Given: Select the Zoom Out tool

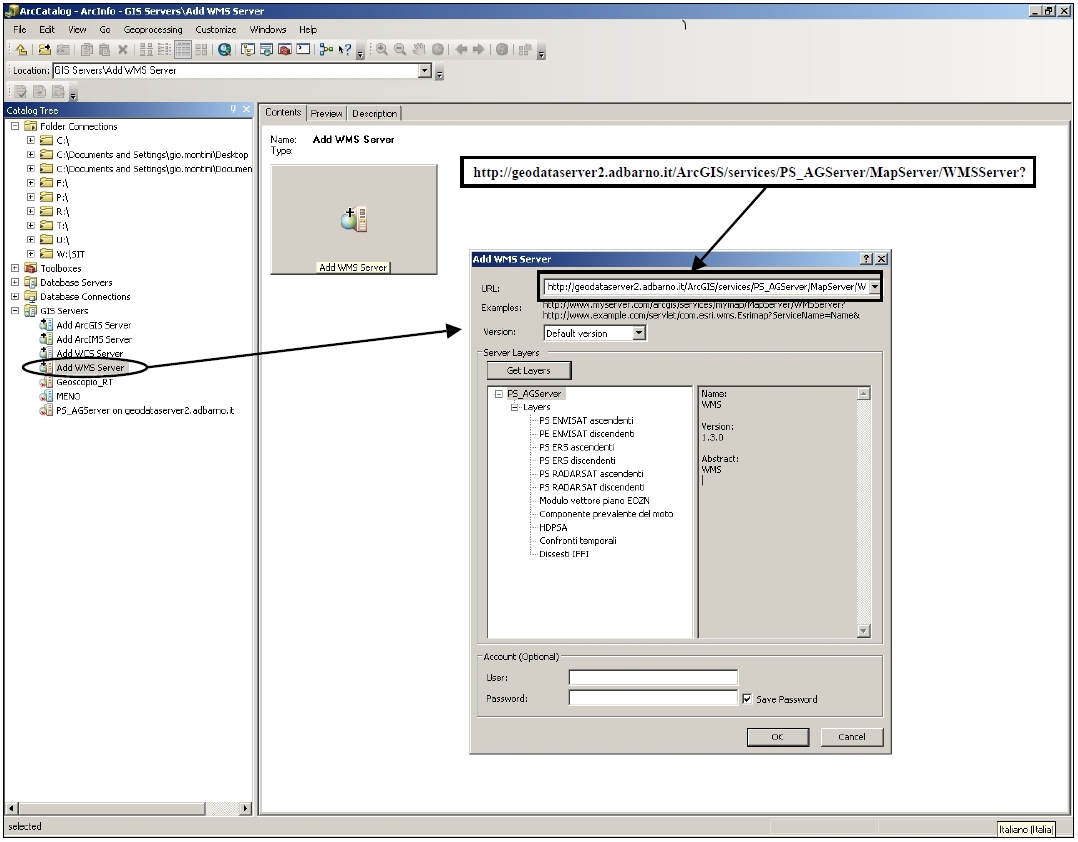Looking at the screenshot, I should point(400,49).
